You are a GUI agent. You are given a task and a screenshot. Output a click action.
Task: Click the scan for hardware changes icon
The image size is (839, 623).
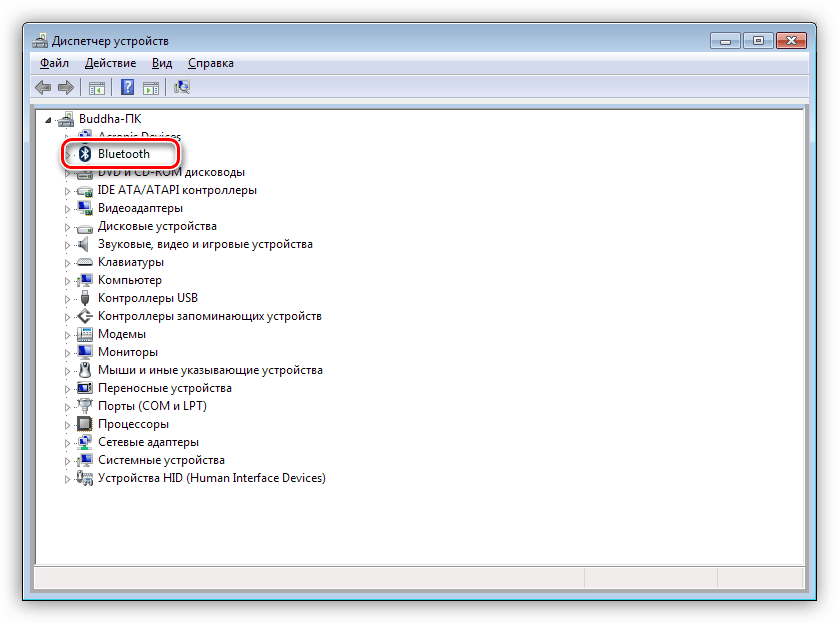pos(182,87)
